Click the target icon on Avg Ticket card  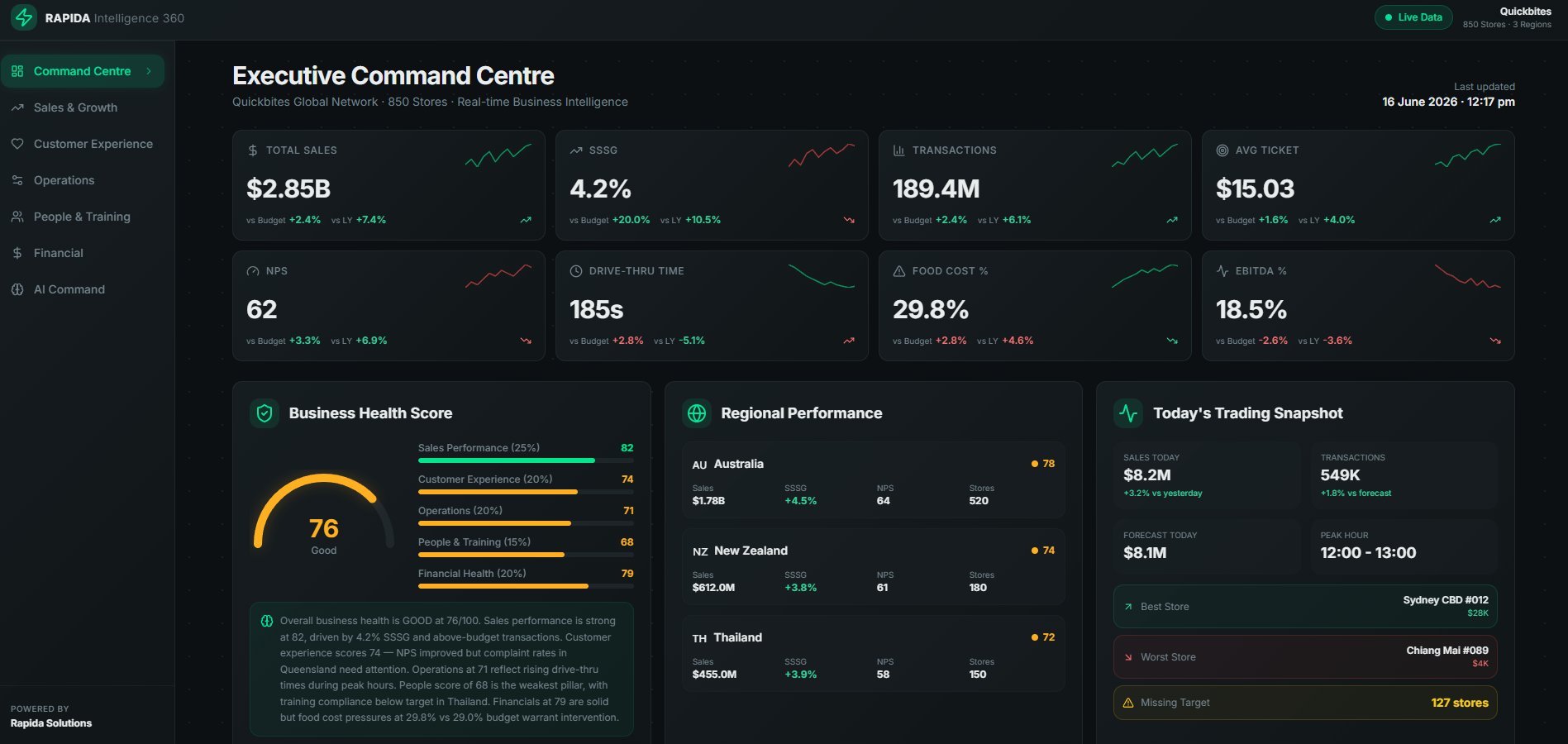pyautogui.click(x=1222, y=150)
